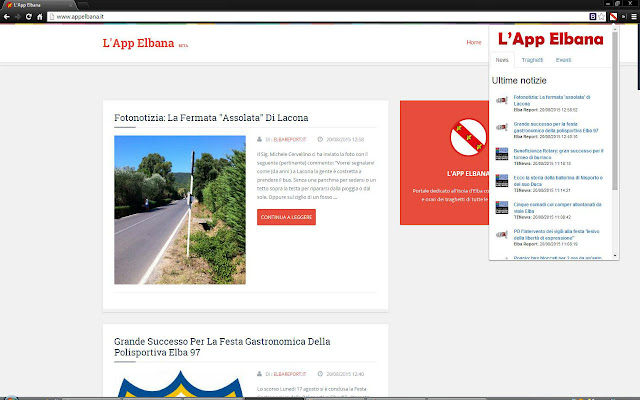Go back with the browser back arrow
Image resolution: width=640 pixels, height=400 pixels.
point(7,17)
